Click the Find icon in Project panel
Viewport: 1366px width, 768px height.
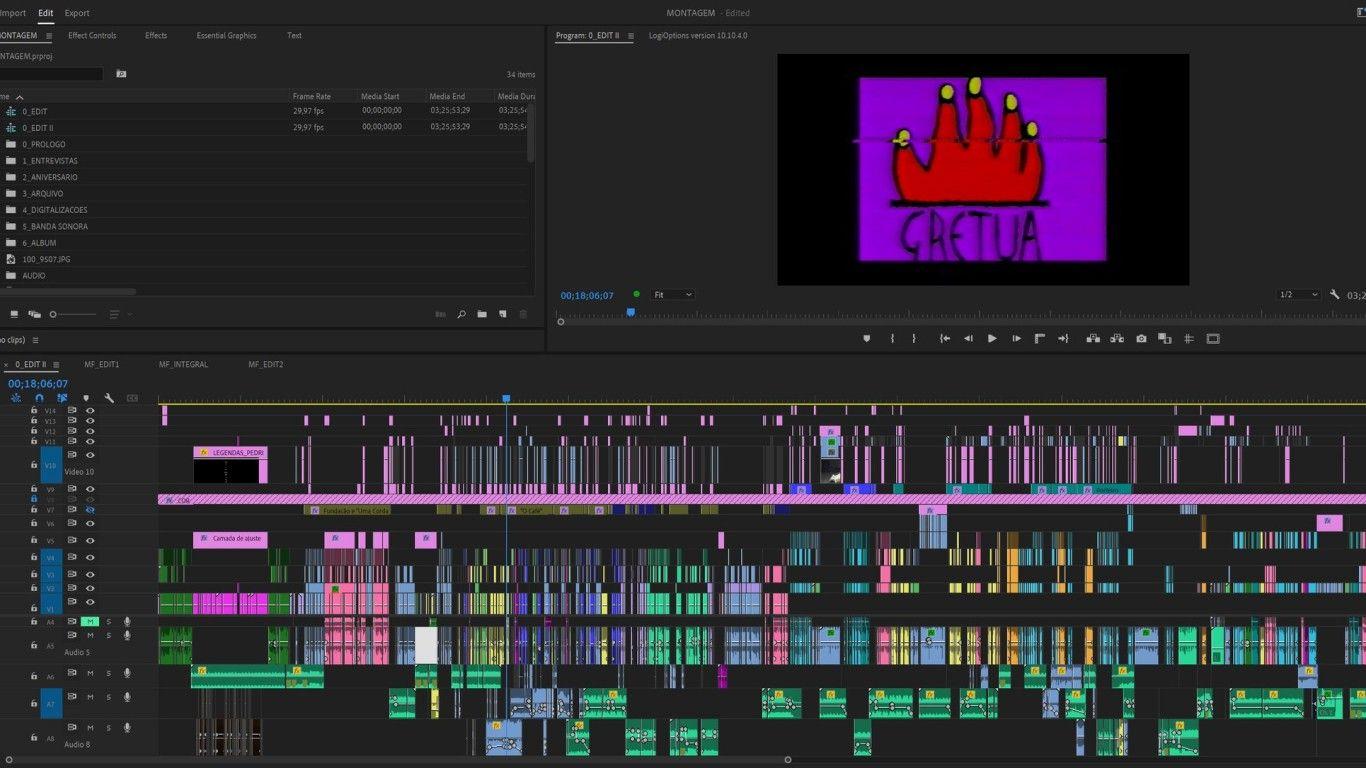tap(461, 314)
